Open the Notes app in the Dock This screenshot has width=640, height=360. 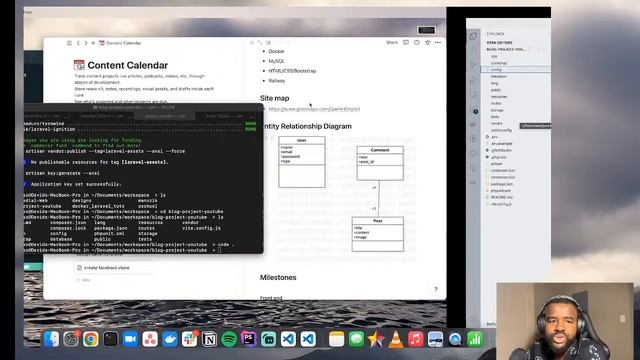pos(336,339)
